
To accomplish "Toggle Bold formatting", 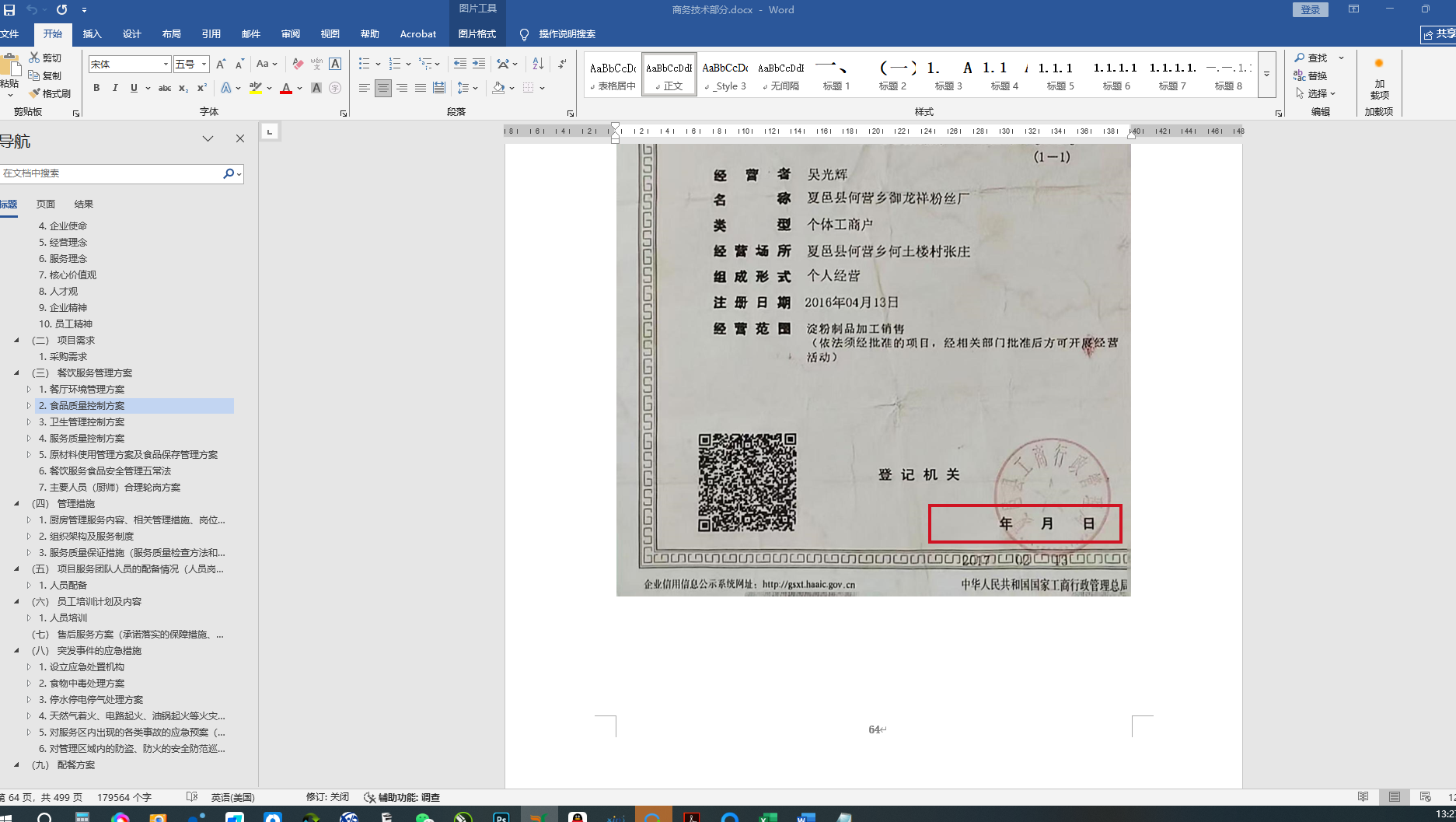I will [96, 88].
